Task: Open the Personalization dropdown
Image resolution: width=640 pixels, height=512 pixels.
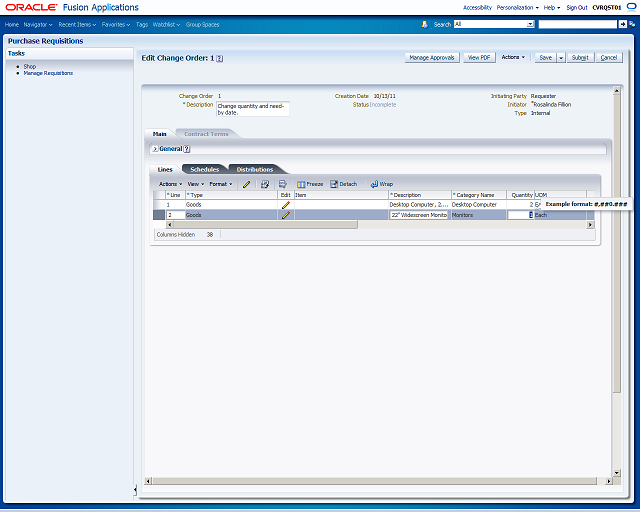Action: [518, 7]
